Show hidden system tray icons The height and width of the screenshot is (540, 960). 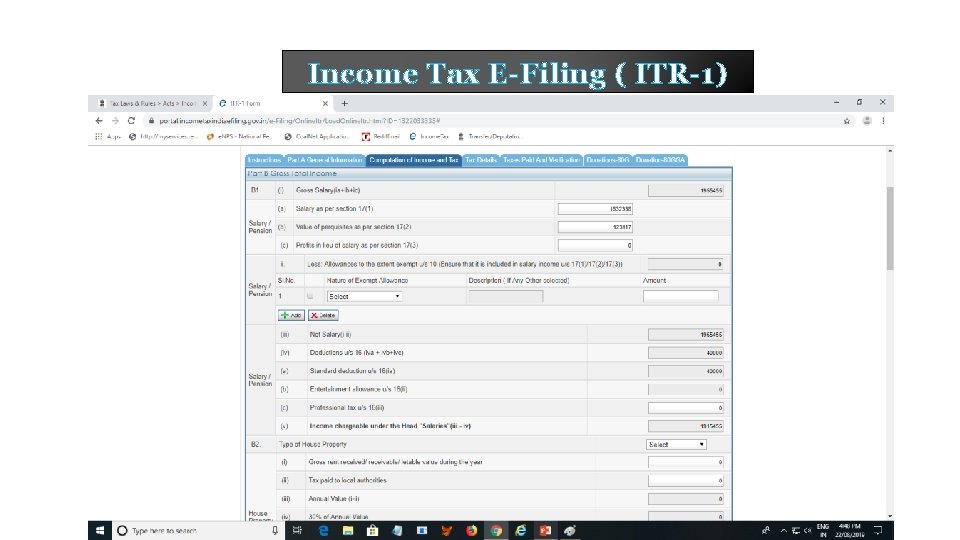(x=783, y=531)
